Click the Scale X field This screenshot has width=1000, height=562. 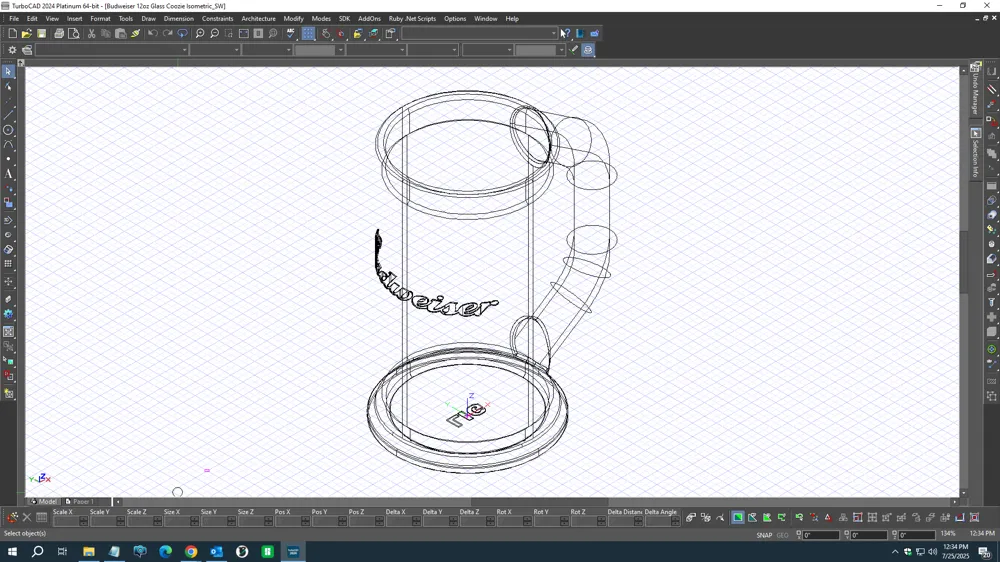(70, 521)
